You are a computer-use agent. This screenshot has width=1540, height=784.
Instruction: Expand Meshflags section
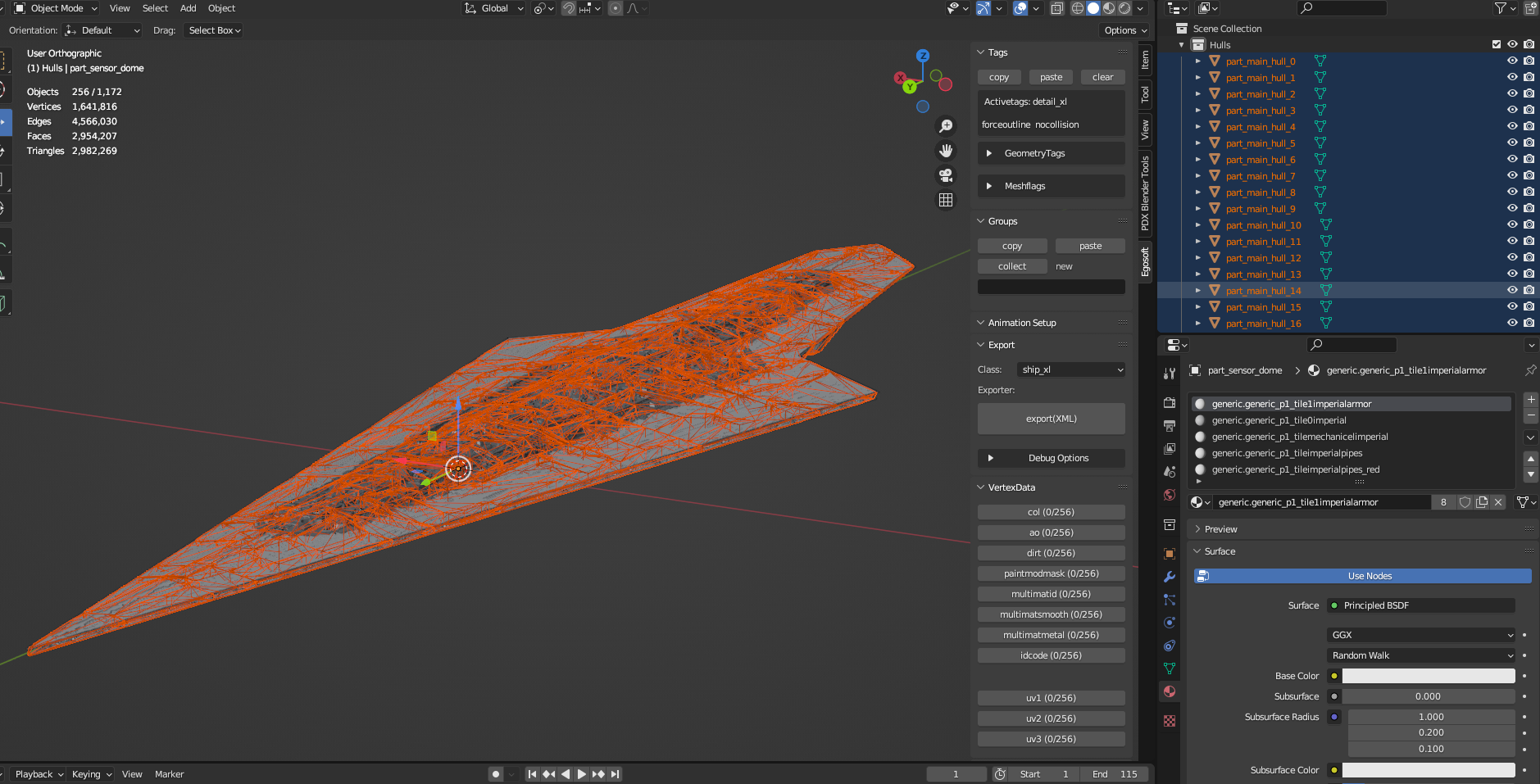pos(1052,186)
